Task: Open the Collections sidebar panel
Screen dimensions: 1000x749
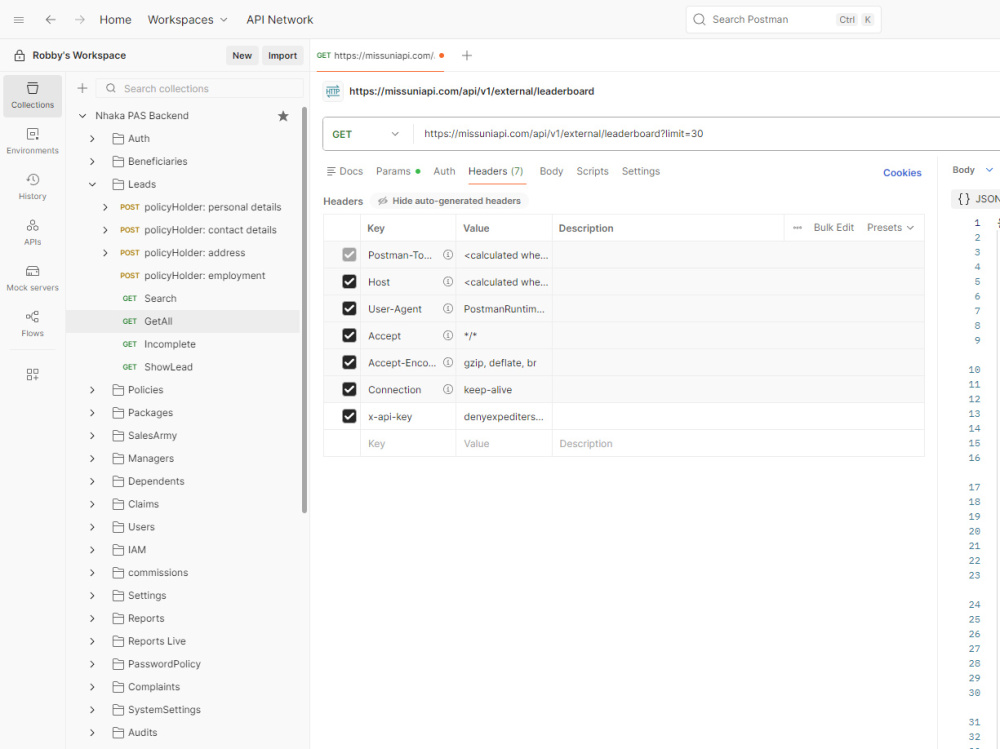Action: 33,96
